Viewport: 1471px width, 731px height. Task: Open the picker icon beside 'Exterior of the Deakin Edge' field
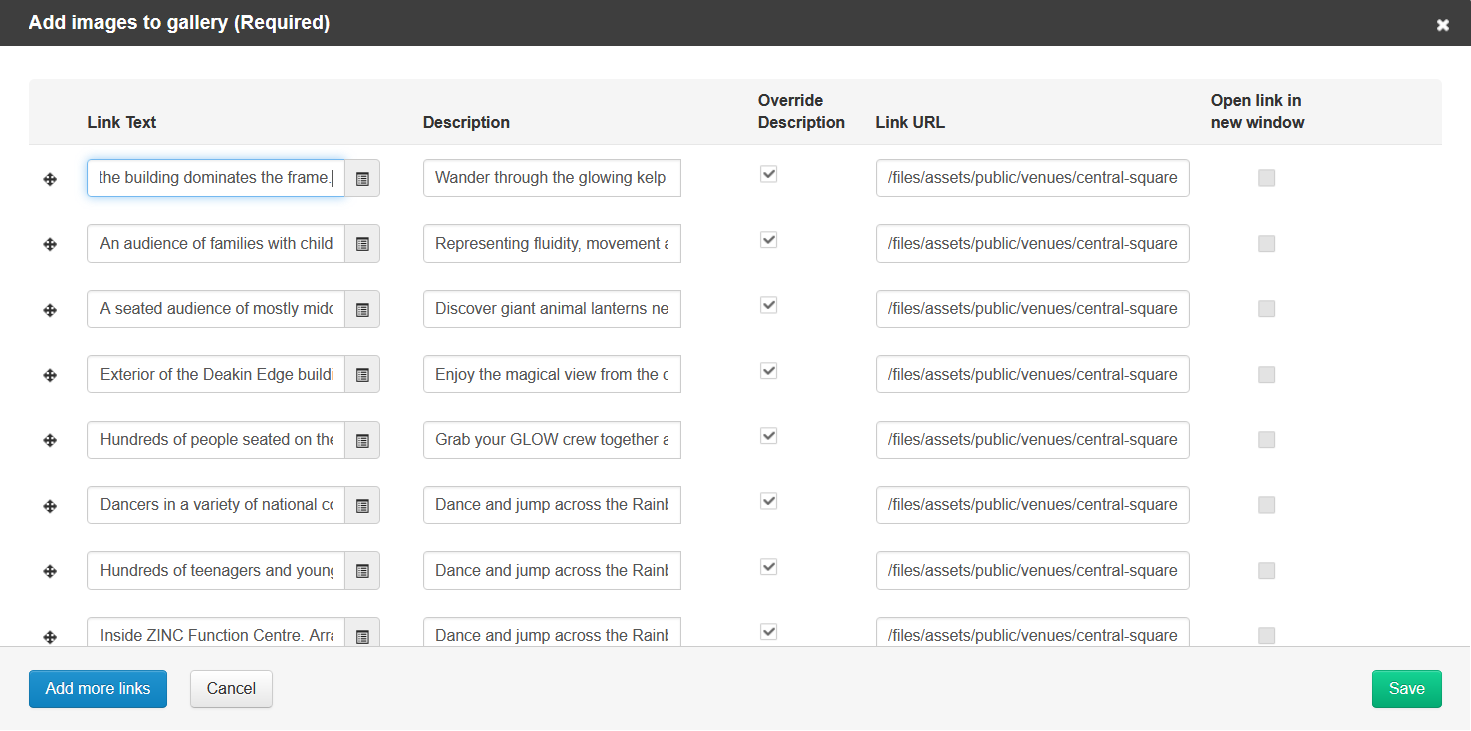pos(362,375)
